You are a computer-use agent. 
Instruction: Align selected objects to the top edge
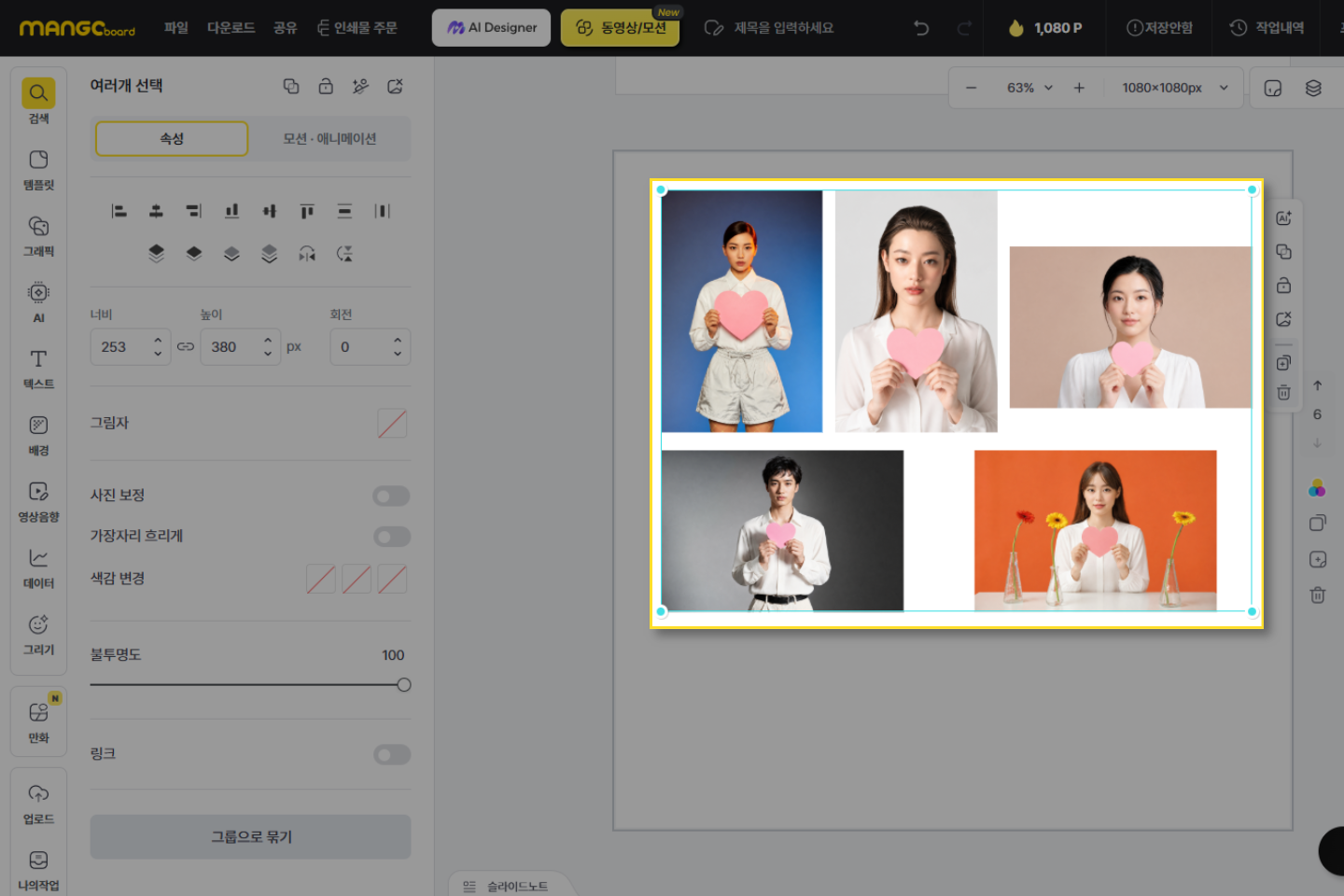[307, 211]
